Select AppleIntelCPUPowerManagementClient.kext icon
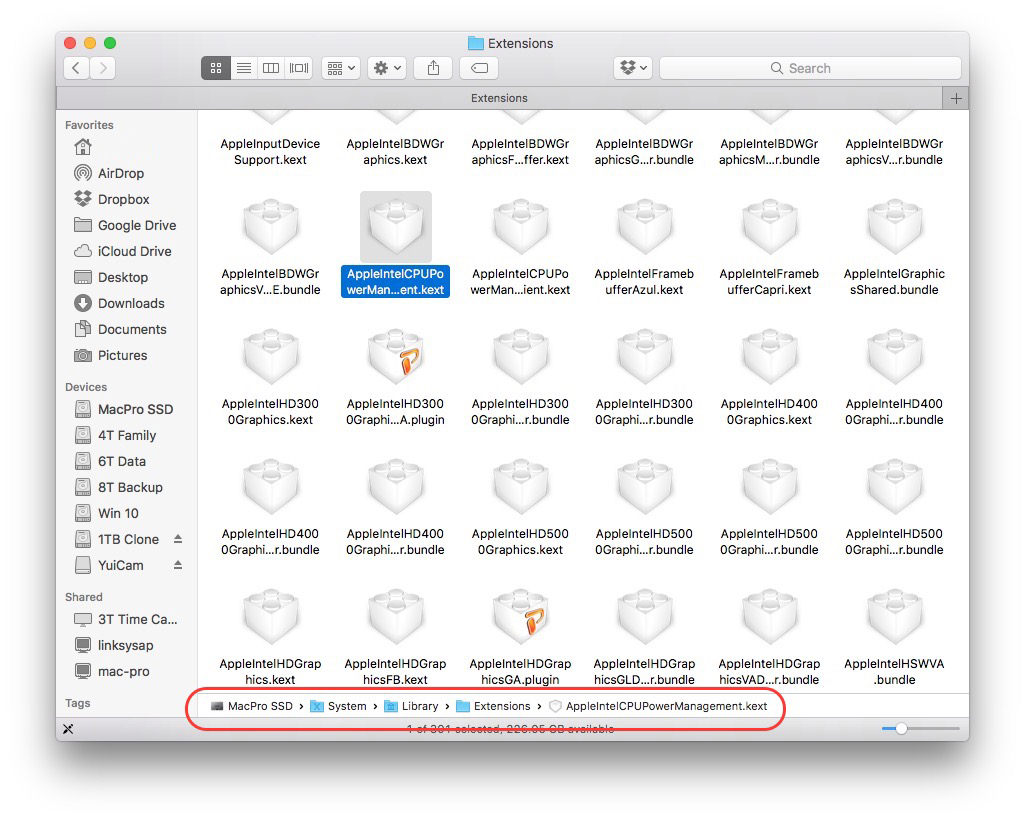The image size is (1025, 821). [520, 226]
